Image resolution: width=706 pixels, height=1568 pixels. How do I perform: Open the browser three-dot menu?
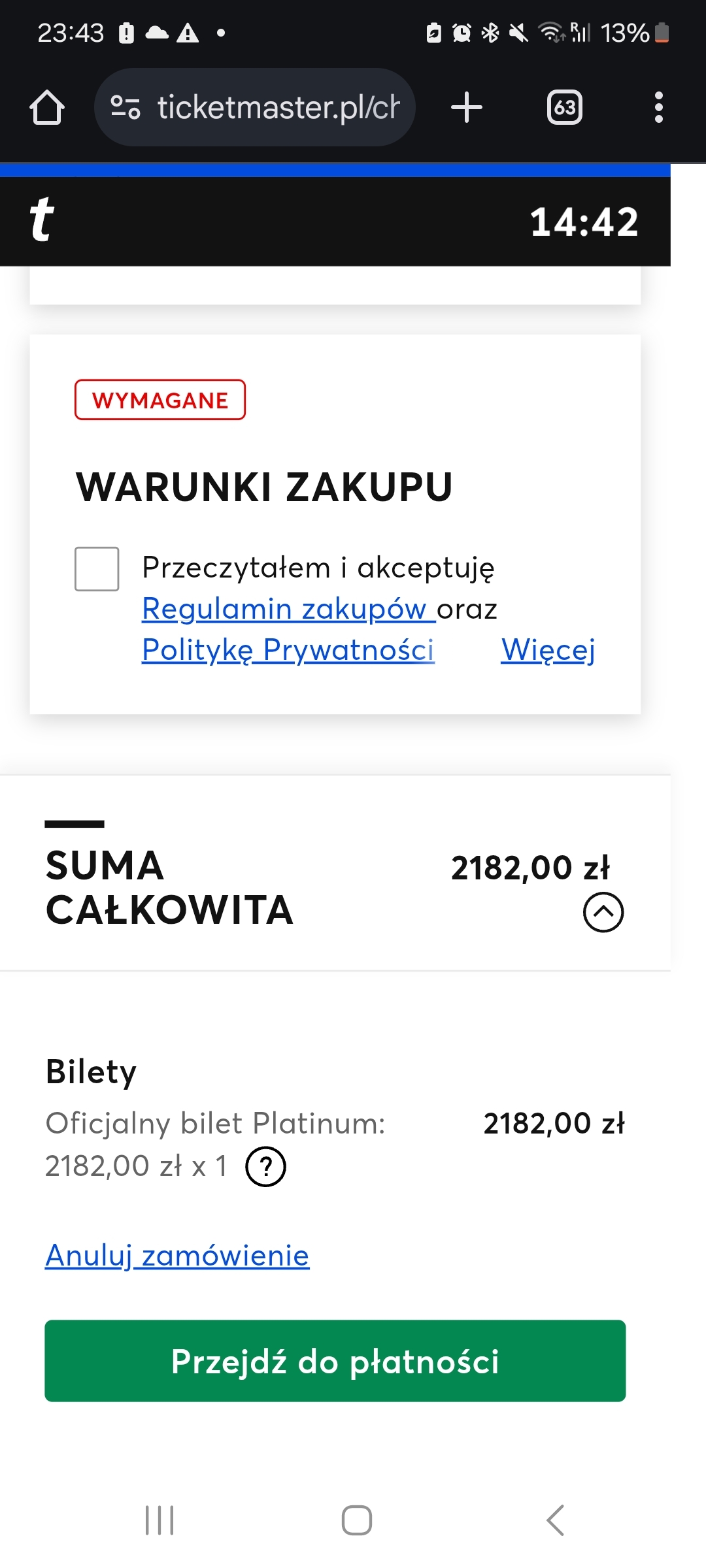(x=658, y=108)
